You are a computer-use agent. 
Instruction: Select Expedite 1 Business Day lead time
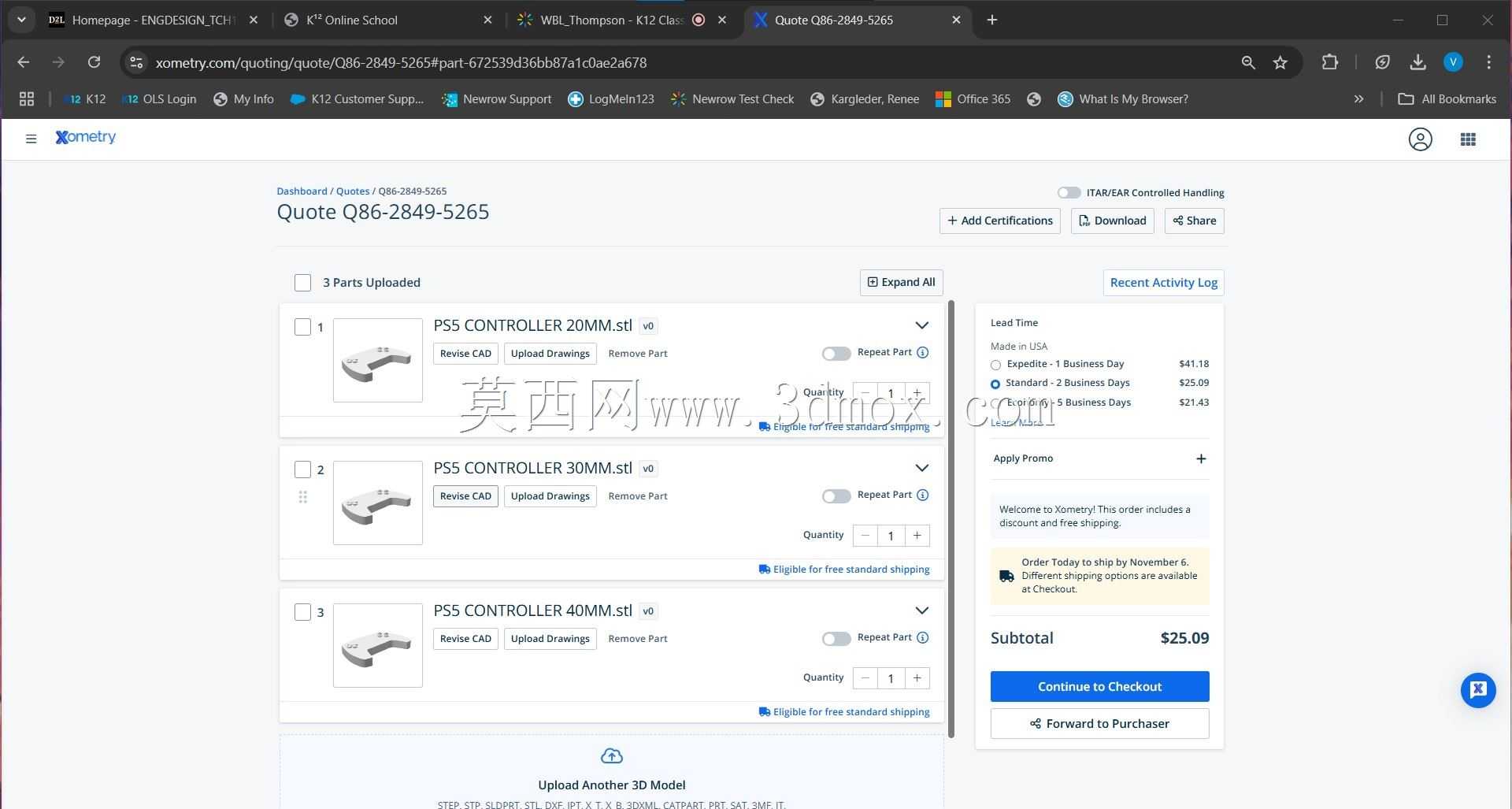995,365
